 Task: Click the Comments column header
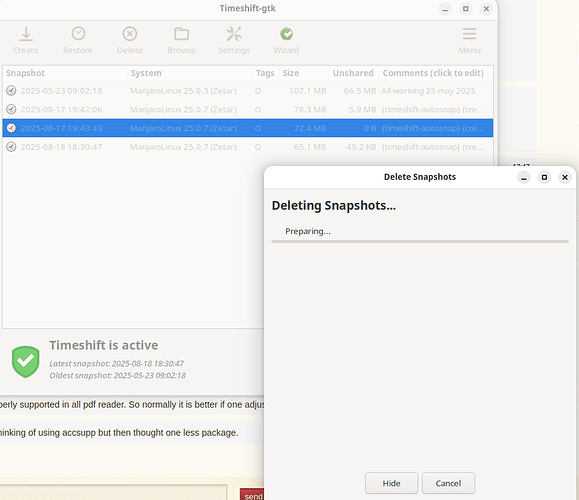[433, 73]
